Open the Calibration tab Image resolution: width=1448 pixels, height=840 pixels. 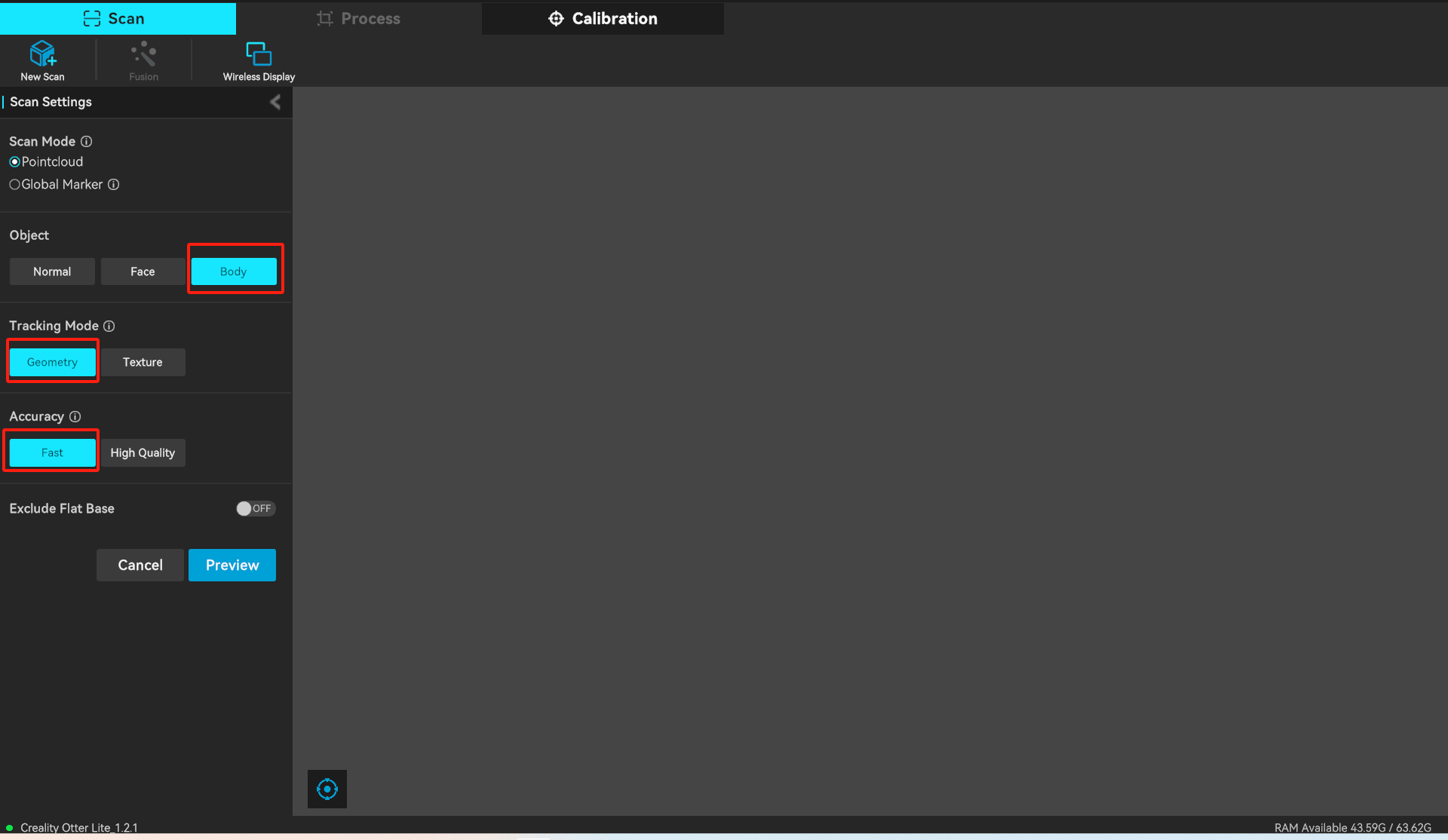(603, 18)
